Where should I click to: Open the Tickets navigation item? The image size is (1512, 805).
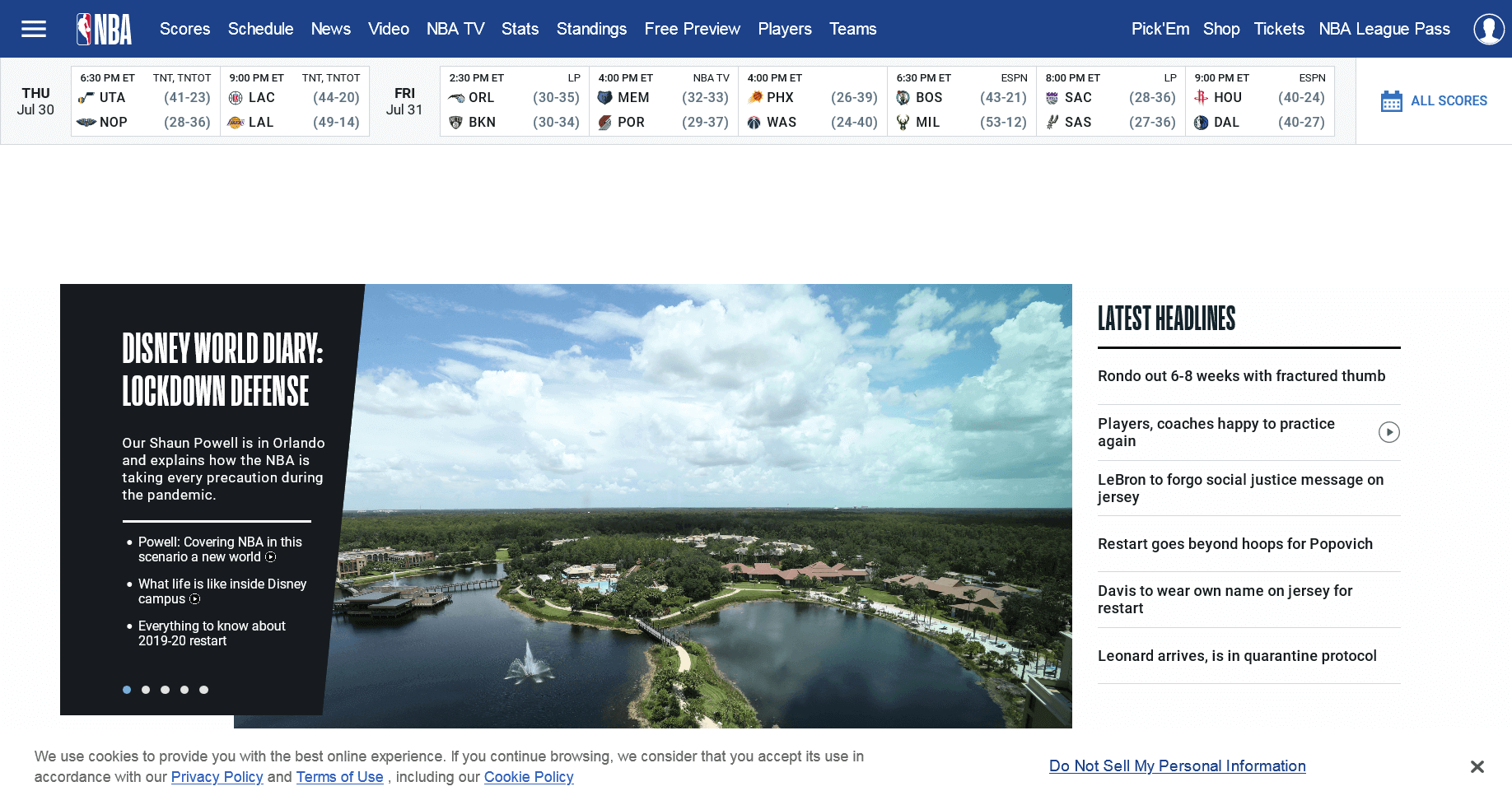tap(1279, 29)
